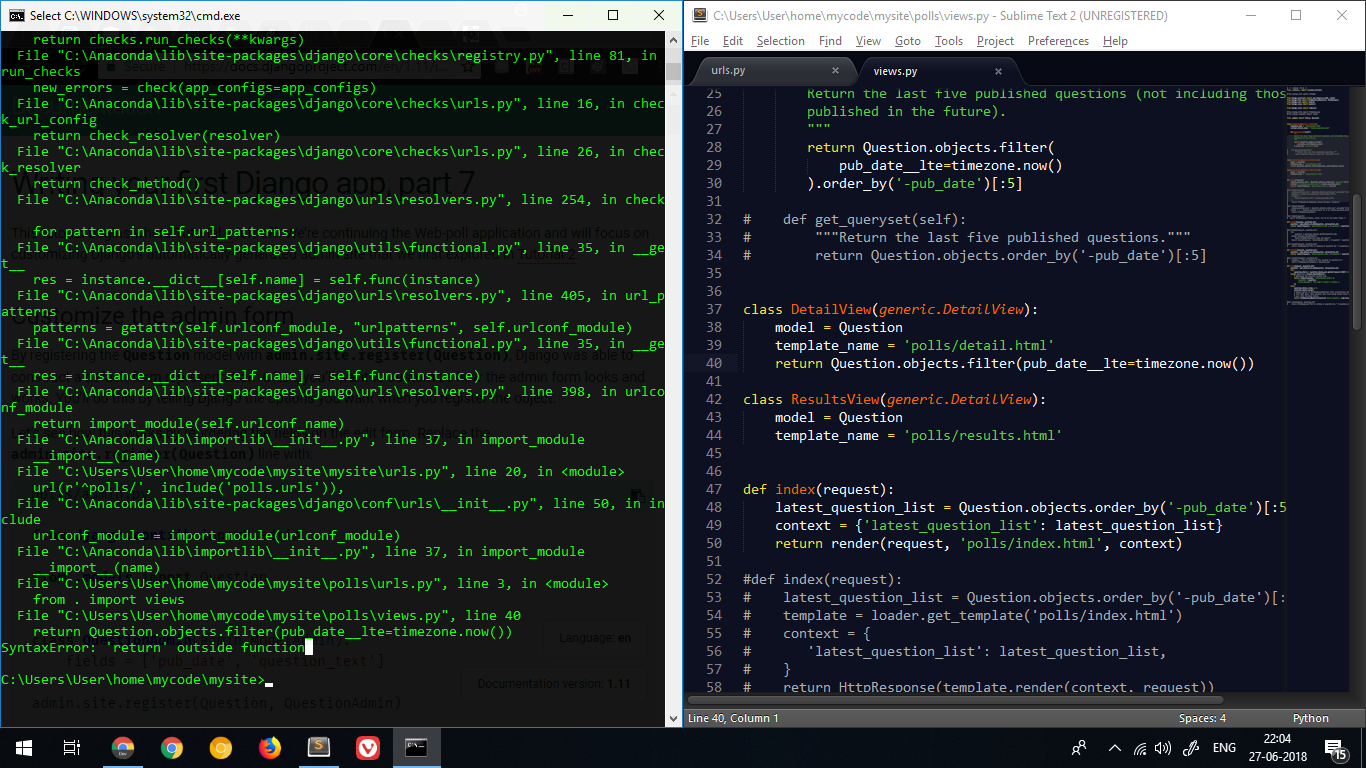Open Python syntax selector in status bar
Screen dimensions: 1366x768
point(1310,718)
